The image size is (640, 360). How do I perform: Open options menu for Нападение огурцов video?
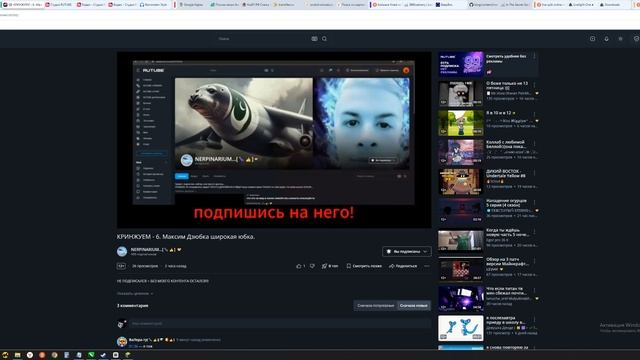click(x=534, y=202)
